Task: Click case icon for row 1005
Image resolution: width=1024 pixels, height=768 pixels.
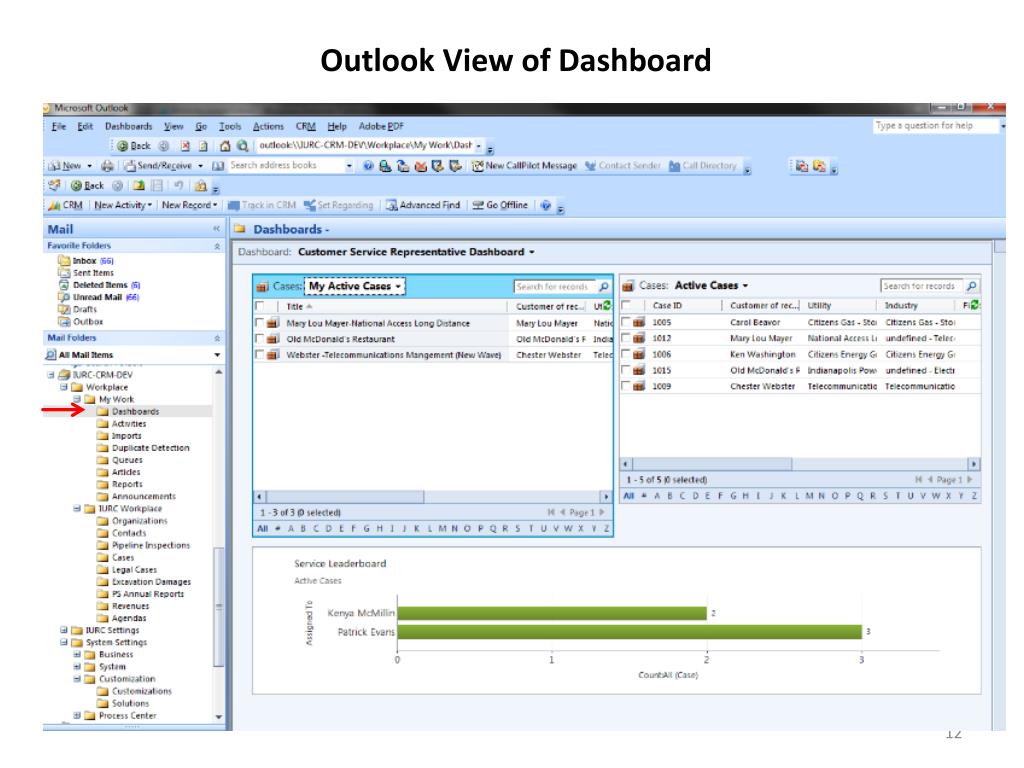Action: tap(639, 322)
